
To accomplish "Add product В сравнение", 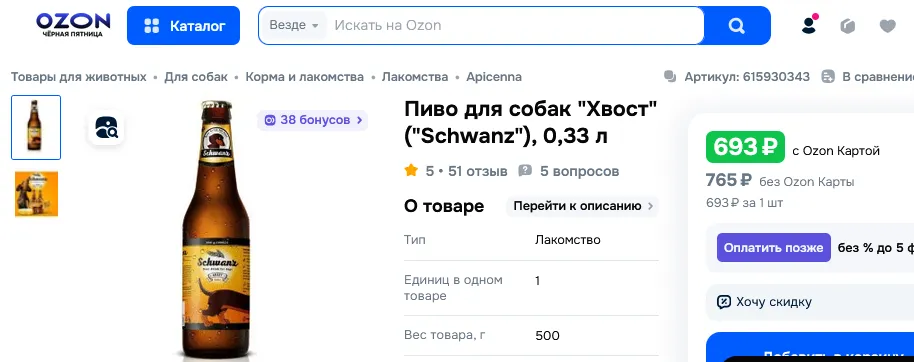I will coord(877,77).
